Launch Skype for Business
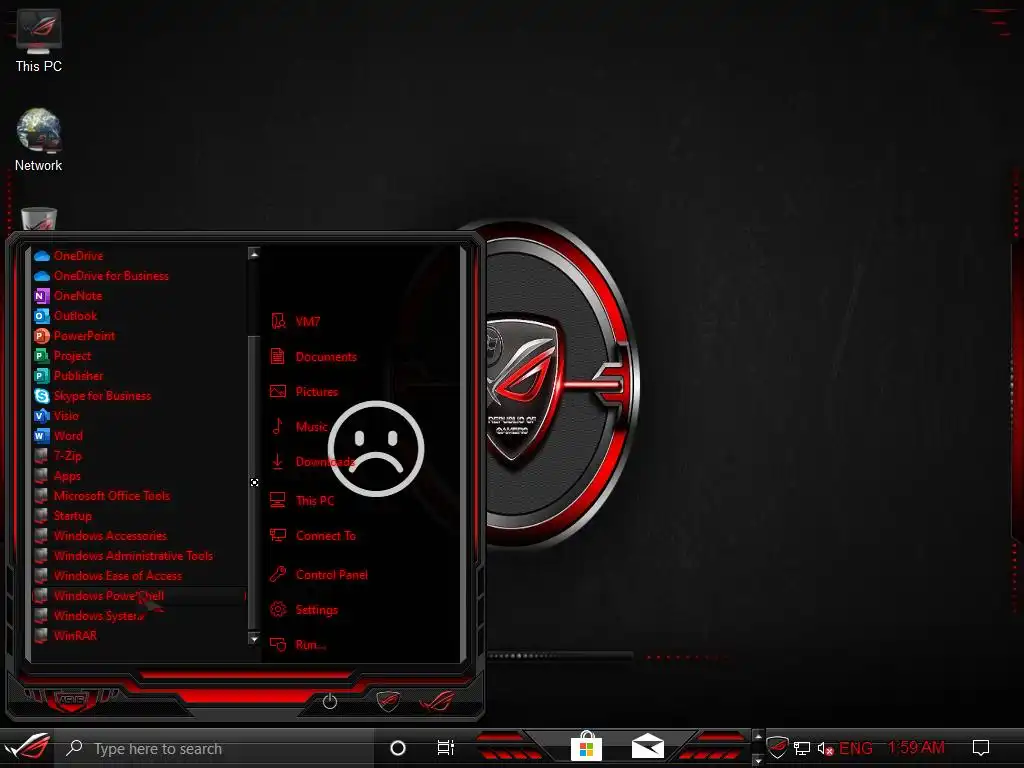The width and height of the screenshot is (1024, 768). (138, 396)
